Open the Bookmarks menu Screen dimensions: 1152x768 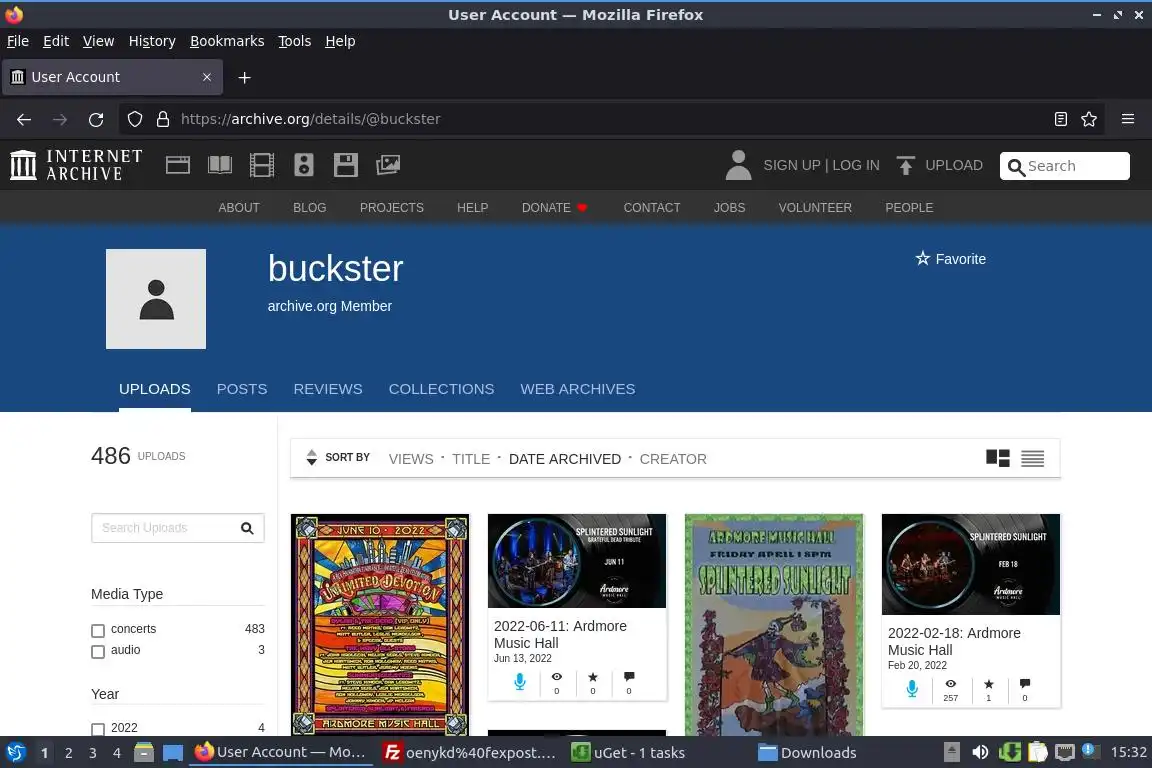point(227,41)
